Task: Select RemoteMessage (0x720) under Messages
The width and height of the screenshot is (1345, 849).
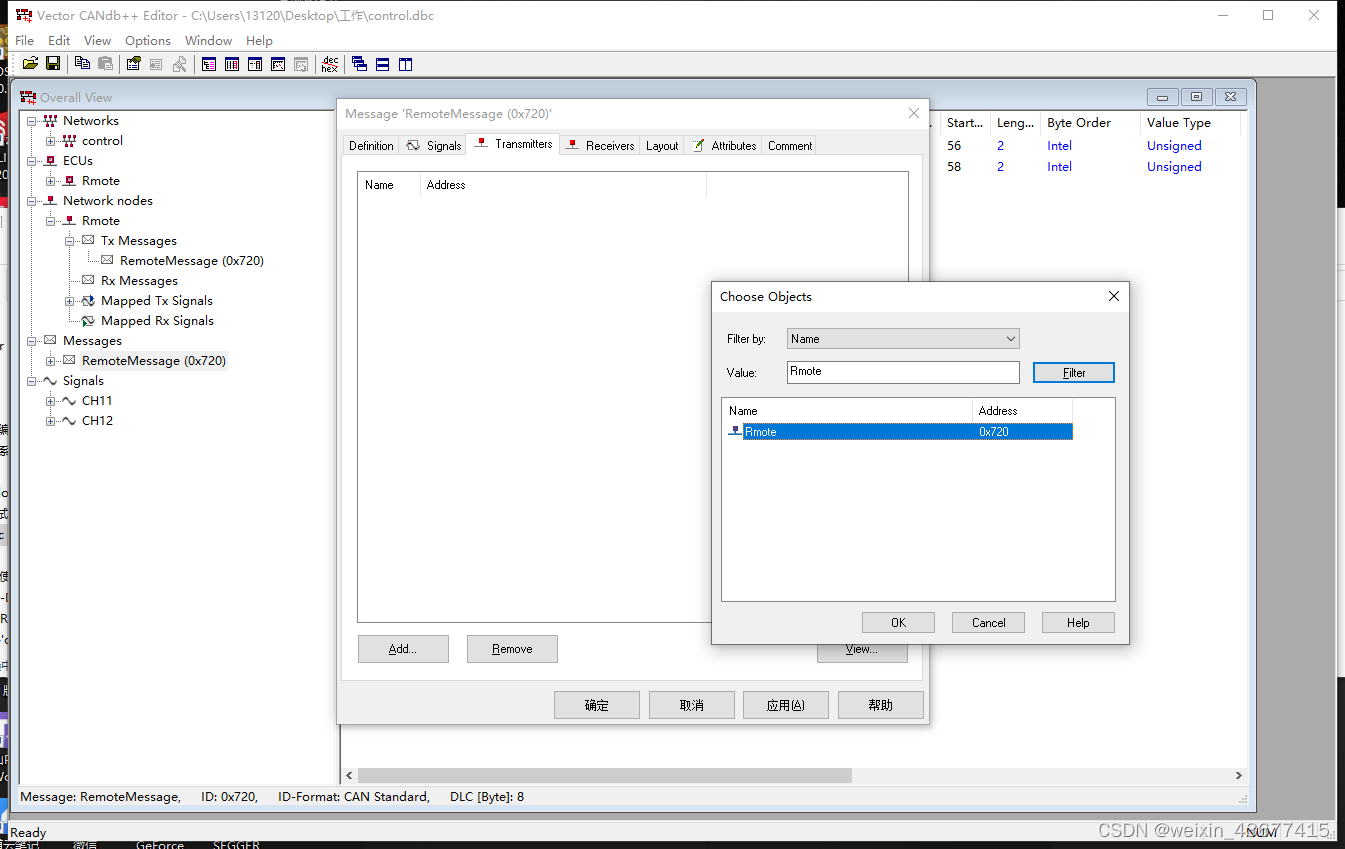Action: (153, 361)
